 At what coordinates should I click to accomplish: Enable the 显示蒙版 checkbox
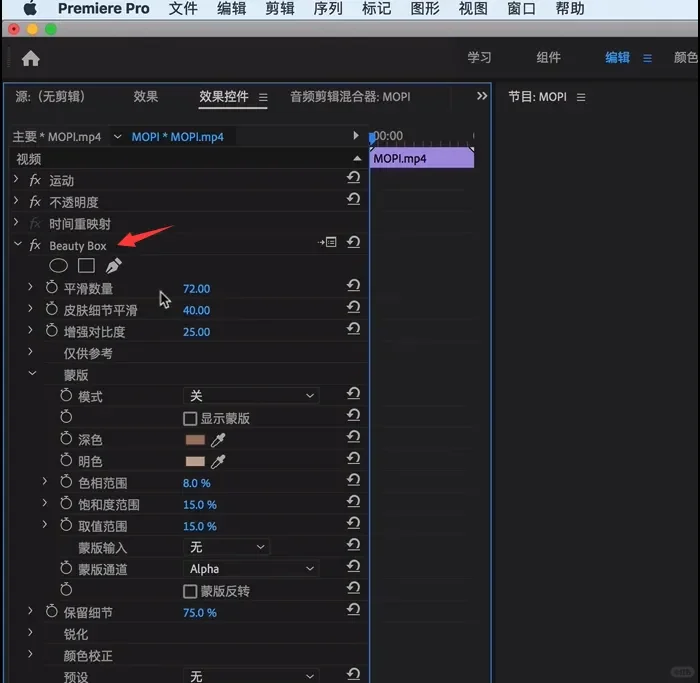click(x=190, y=419)
